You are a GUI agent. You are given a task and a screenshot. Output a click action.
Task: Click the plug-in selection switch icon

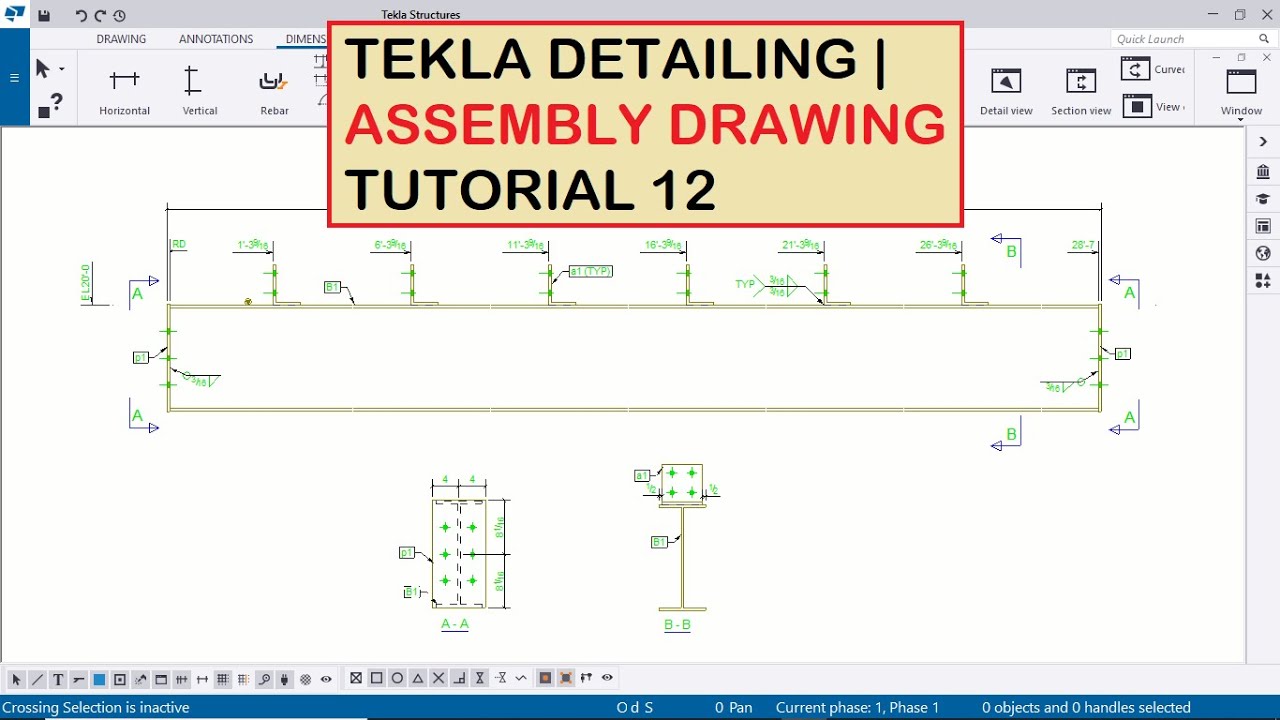point(284,679)
